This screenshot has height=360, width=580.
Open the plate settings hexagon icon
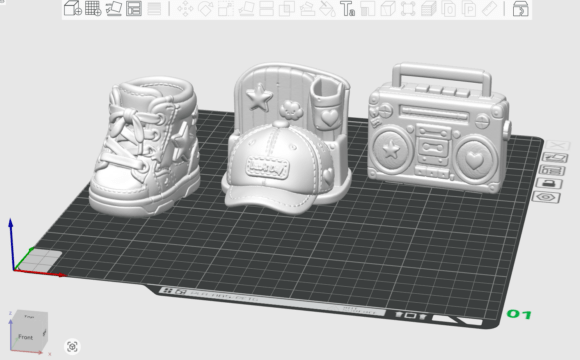click(546, 197)
